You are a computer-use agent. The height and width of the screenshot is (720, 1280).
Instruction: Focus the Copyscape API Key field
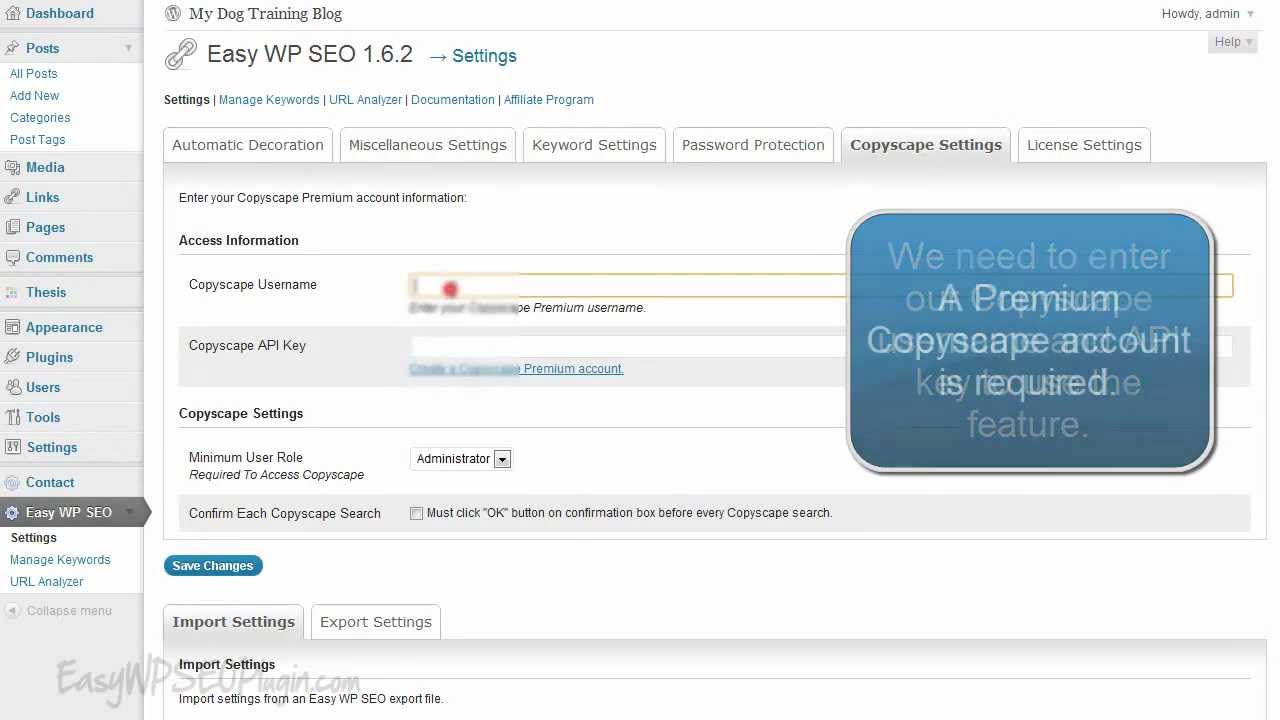pos(821,347)
